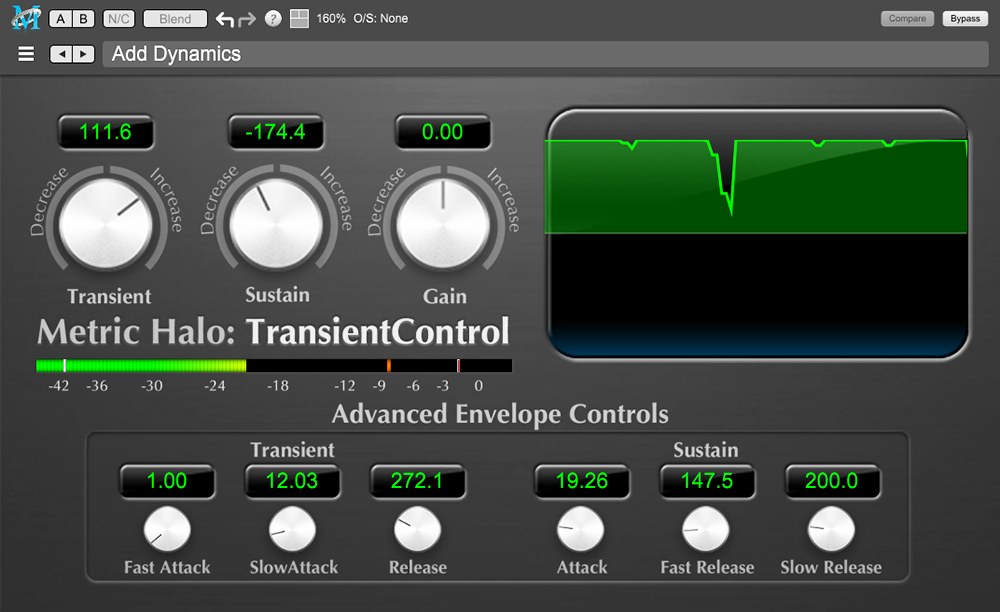Click the redo arrow icon
The width and height of the screenshot is (1000, 612).
(x=247, y=19)
